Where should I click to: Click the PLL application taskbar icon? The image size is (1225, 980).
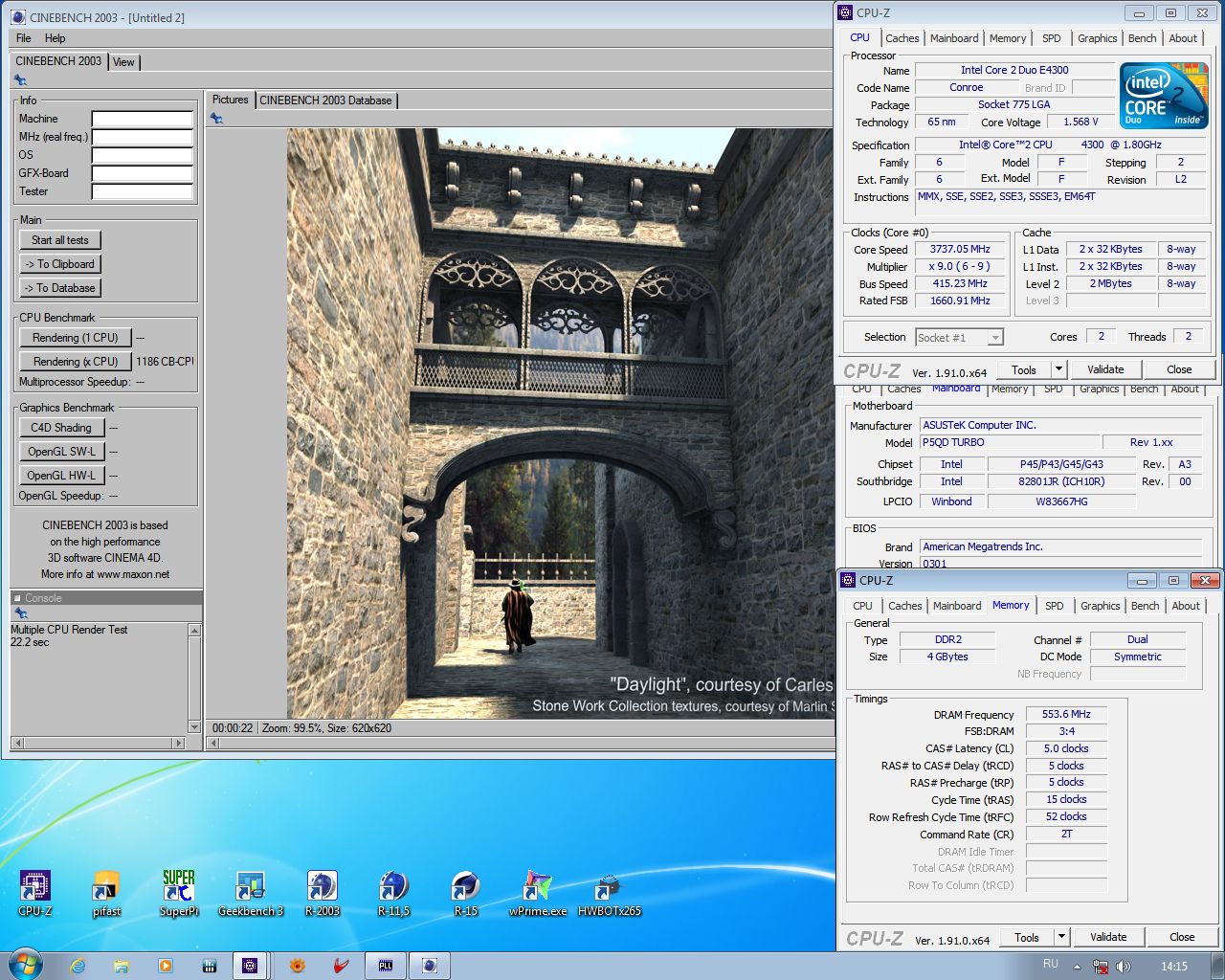386,966
